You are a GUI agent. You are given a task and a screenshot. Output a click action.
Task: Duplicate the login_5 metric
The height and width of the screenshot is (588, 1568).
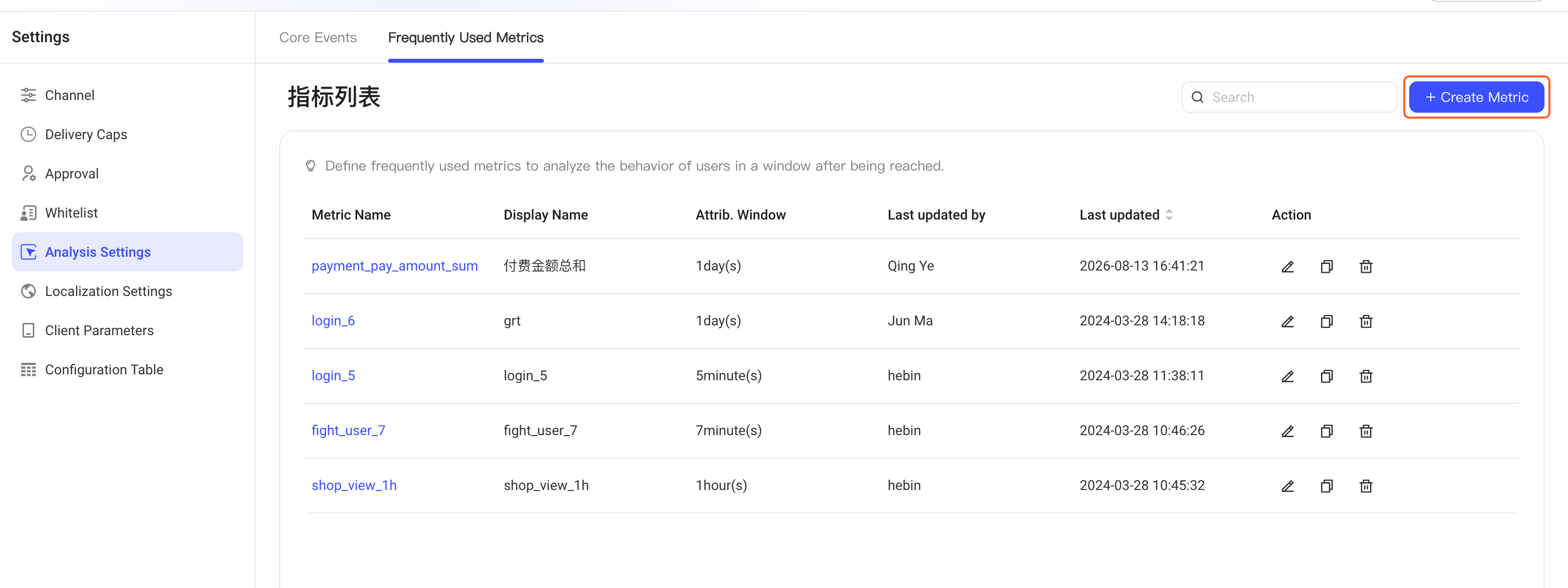click(1327, 376)
